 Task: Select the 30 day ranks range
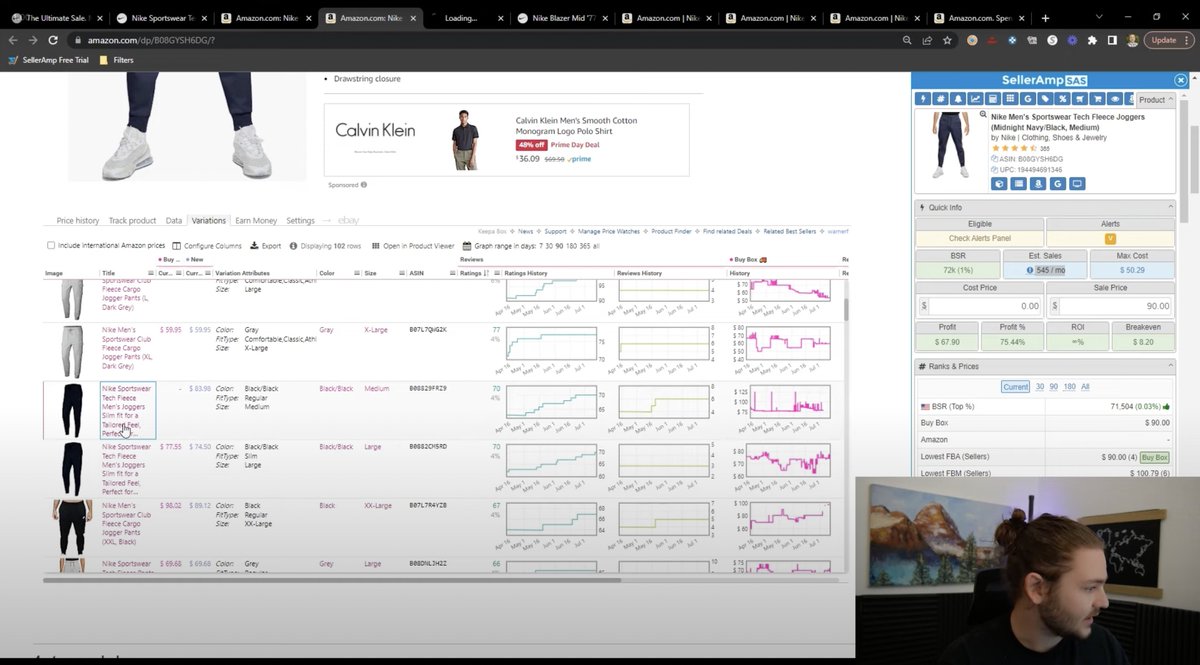tap(1040, 386)
